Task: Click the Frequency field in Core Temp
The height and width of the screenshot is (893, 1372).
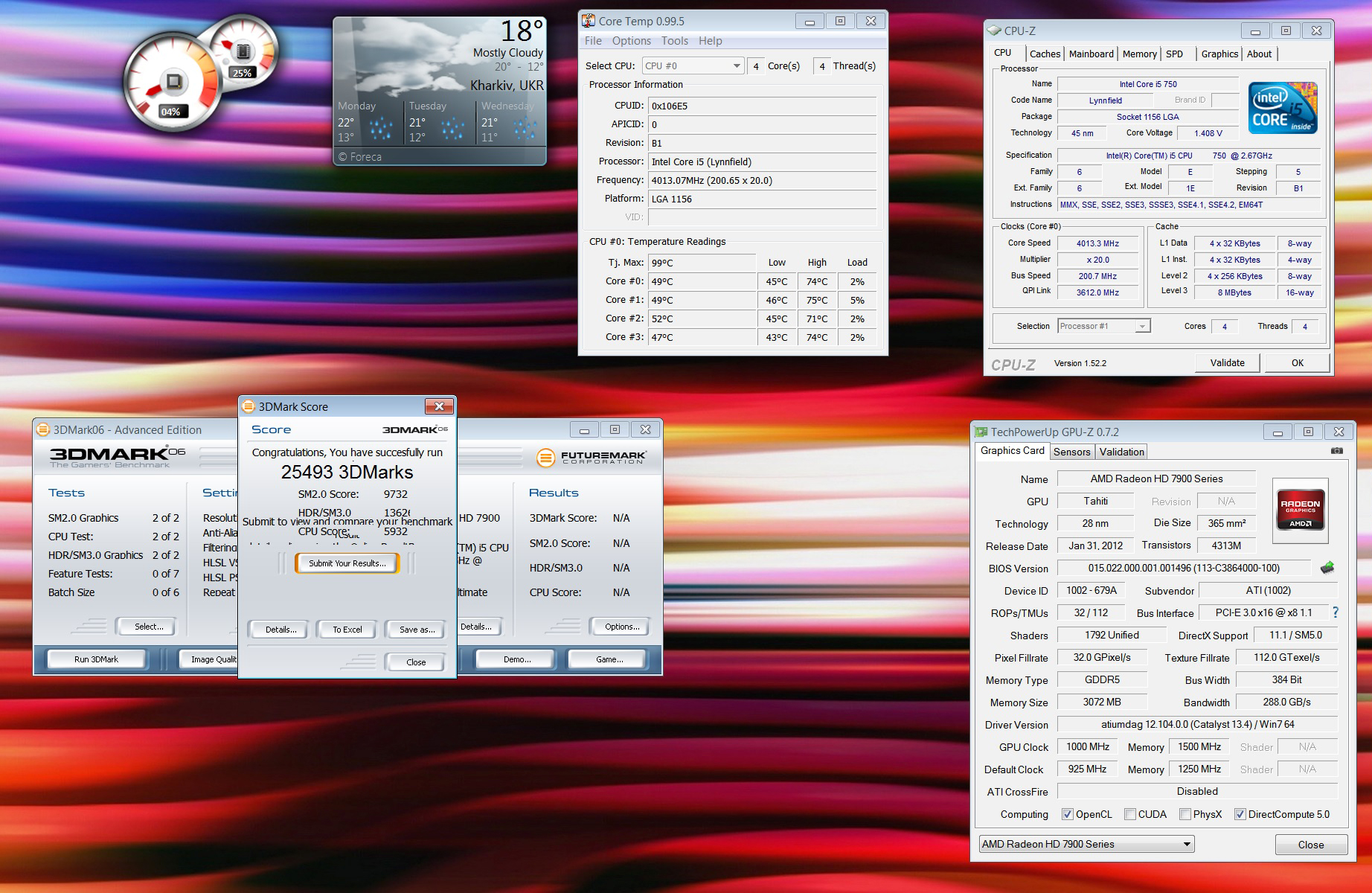Action: [762, 180]
